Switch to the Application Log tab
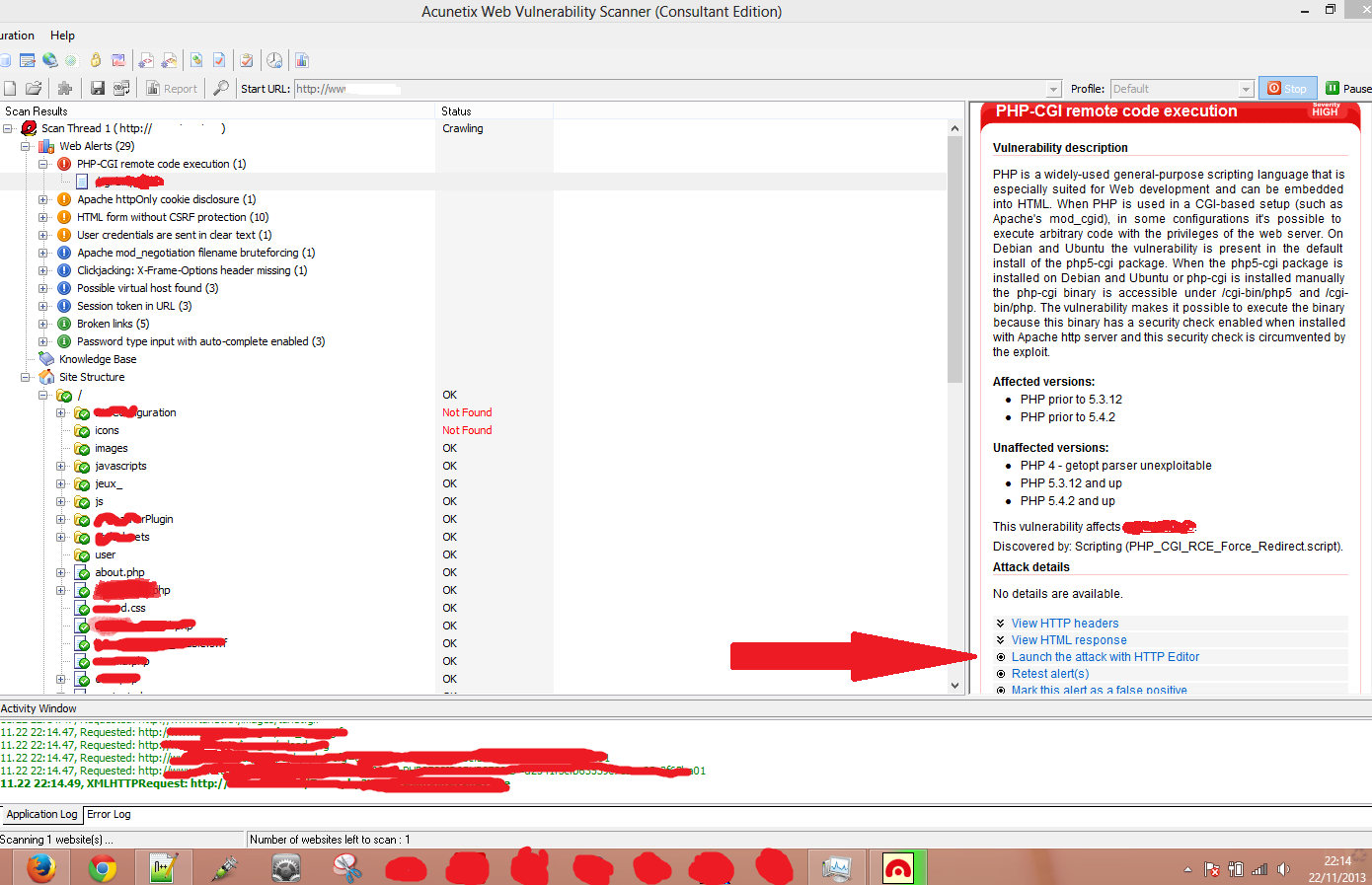Image resolution: width=1372 pixels, height=885 pixels. pyautogui.click(x=41, y=815)
